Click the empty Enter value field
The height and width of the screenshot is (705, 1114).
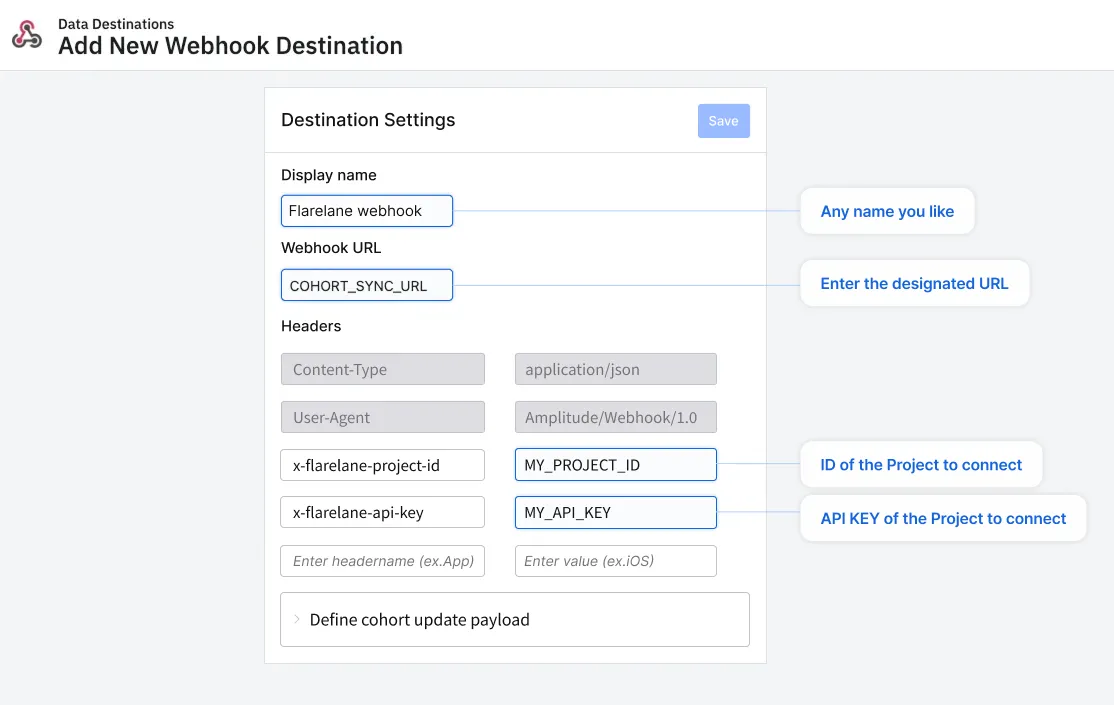pyautogui.click(x=615, y=561)
